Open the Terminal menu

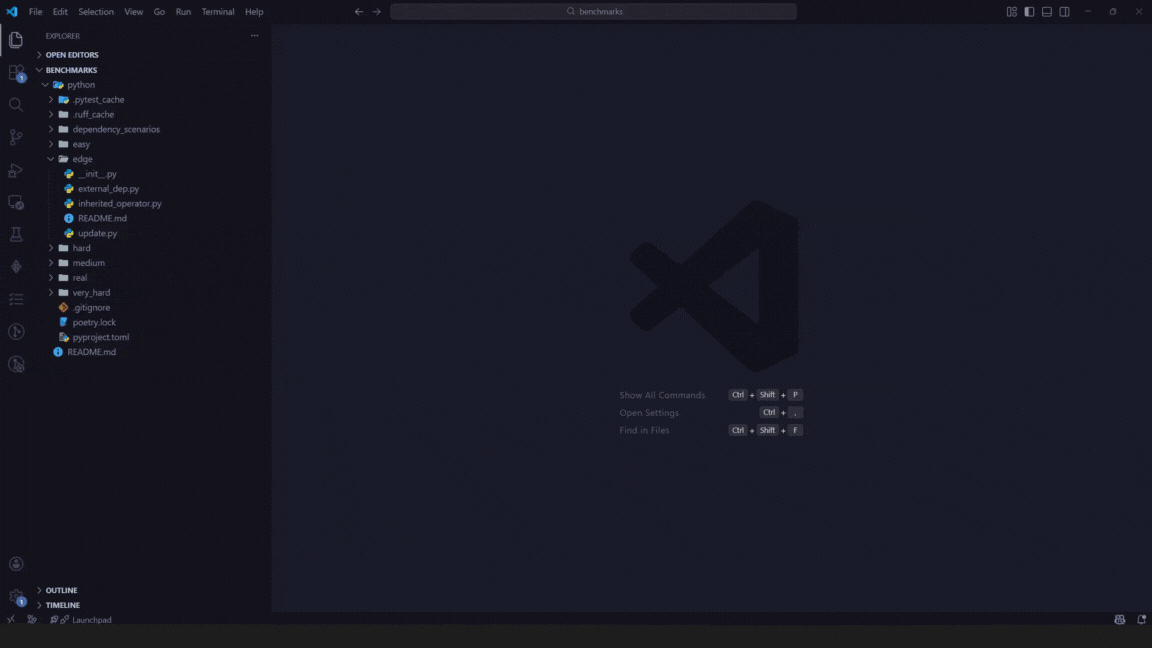point(218,11)
